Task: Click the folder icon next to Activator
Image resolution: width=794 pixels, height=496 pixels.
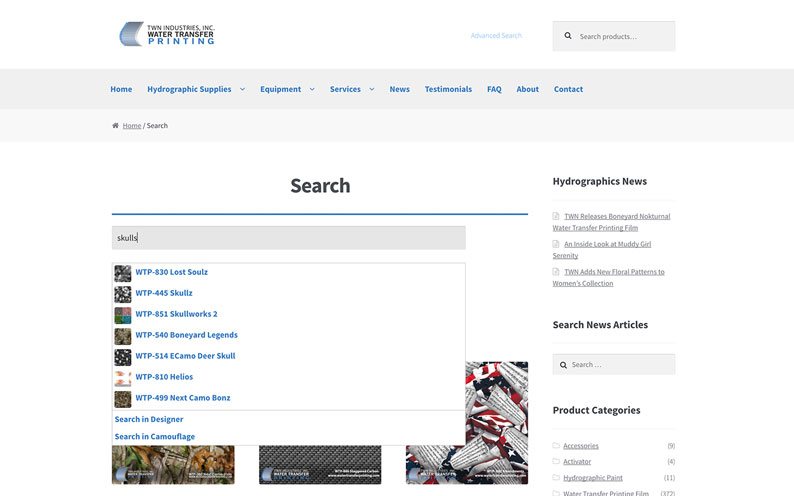Action: coord(556,461)
